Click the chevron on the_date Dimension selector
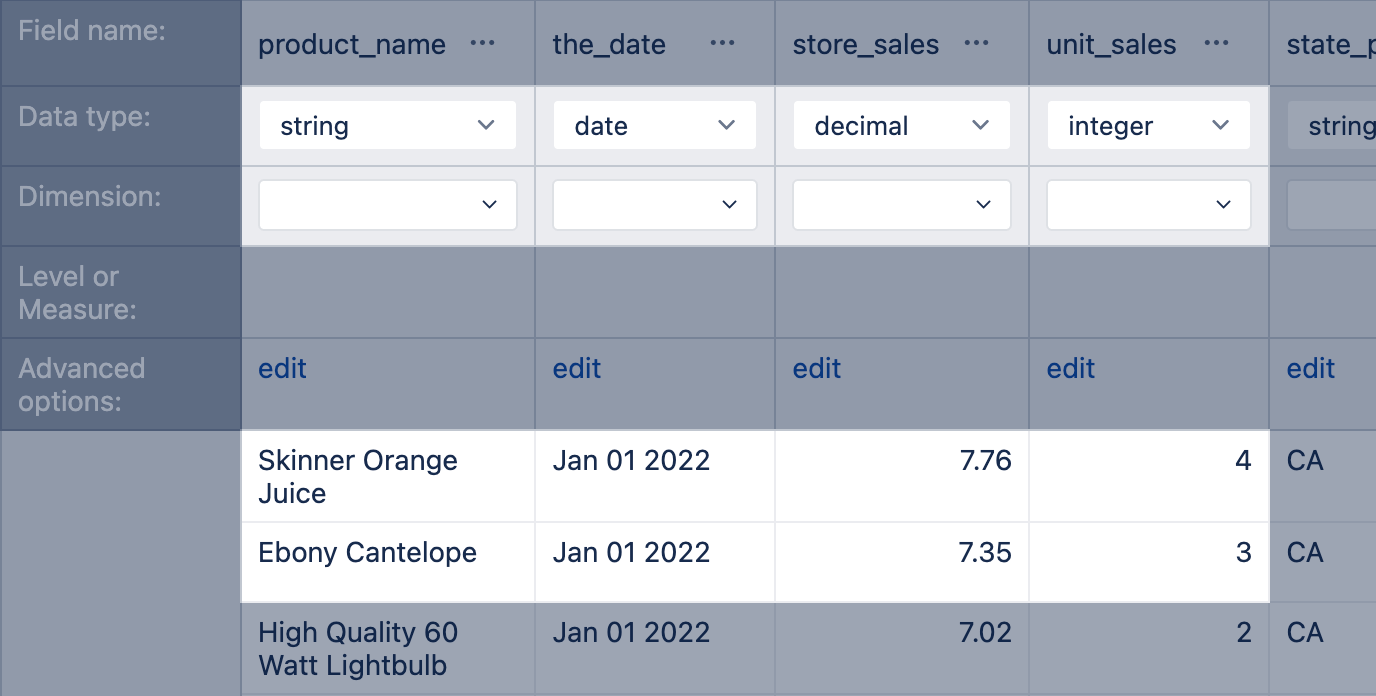 728,204
